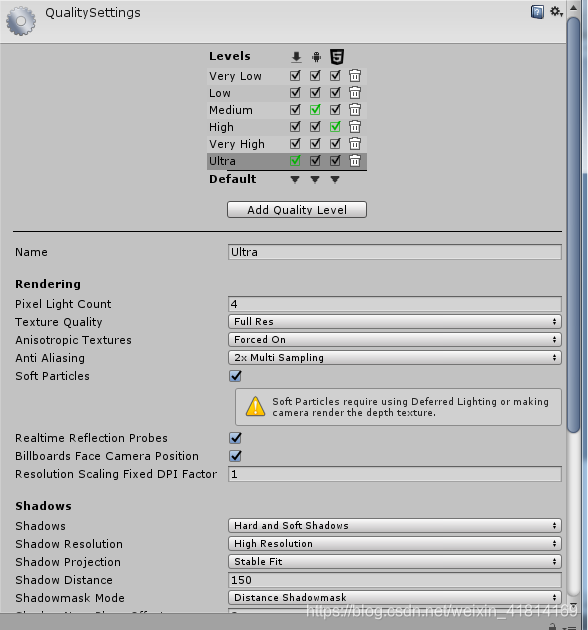This screenshot has width=588, height=630.
Task: Click the QualitySettings gear asset icon
Action: tap(21, 20)
